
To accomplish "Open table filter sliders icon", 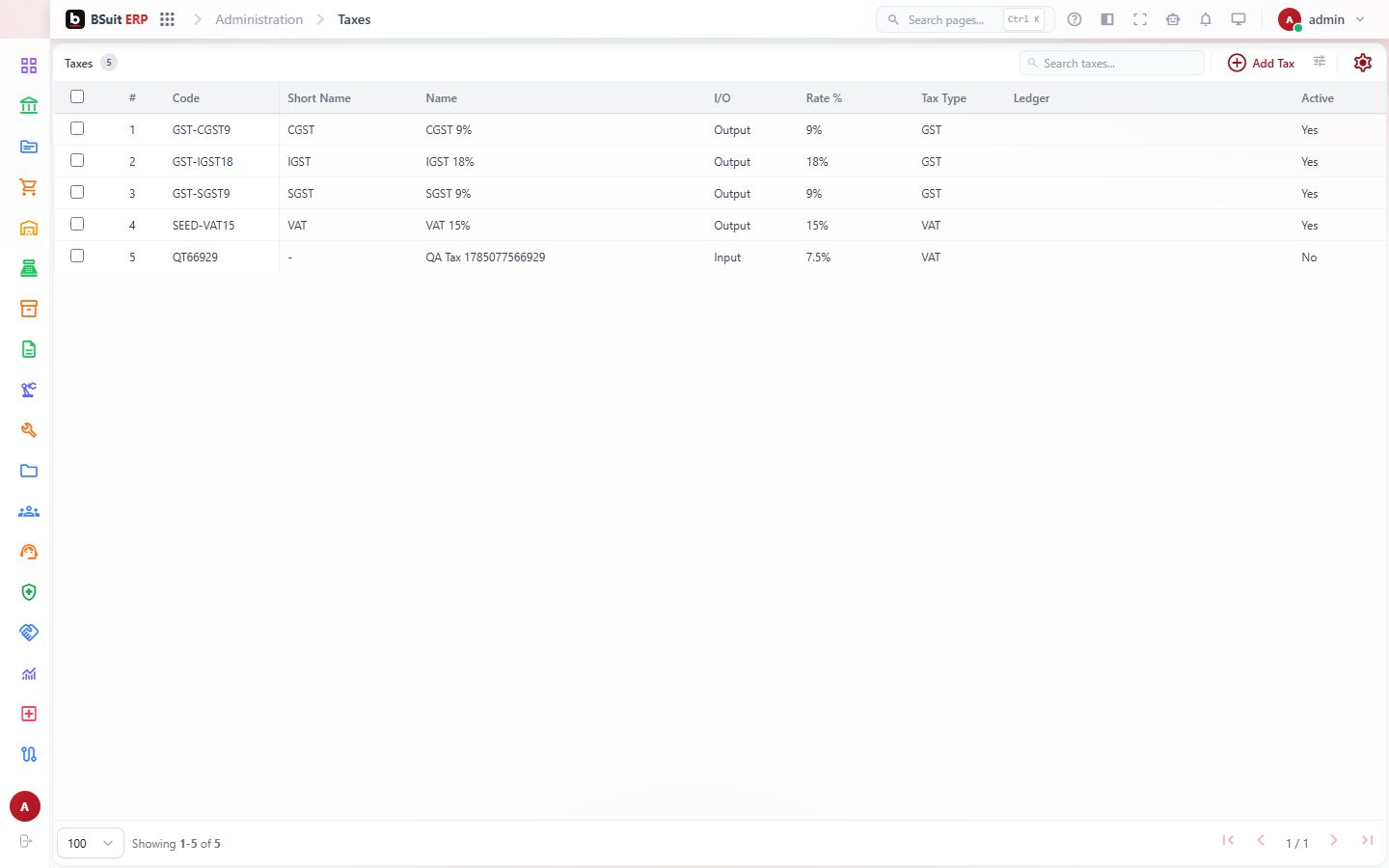I will 1320,62.
